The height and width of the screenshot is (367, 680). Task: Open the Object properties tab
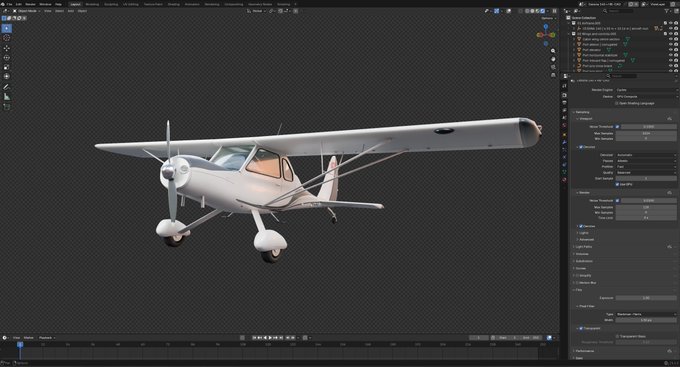click(564, 134)
